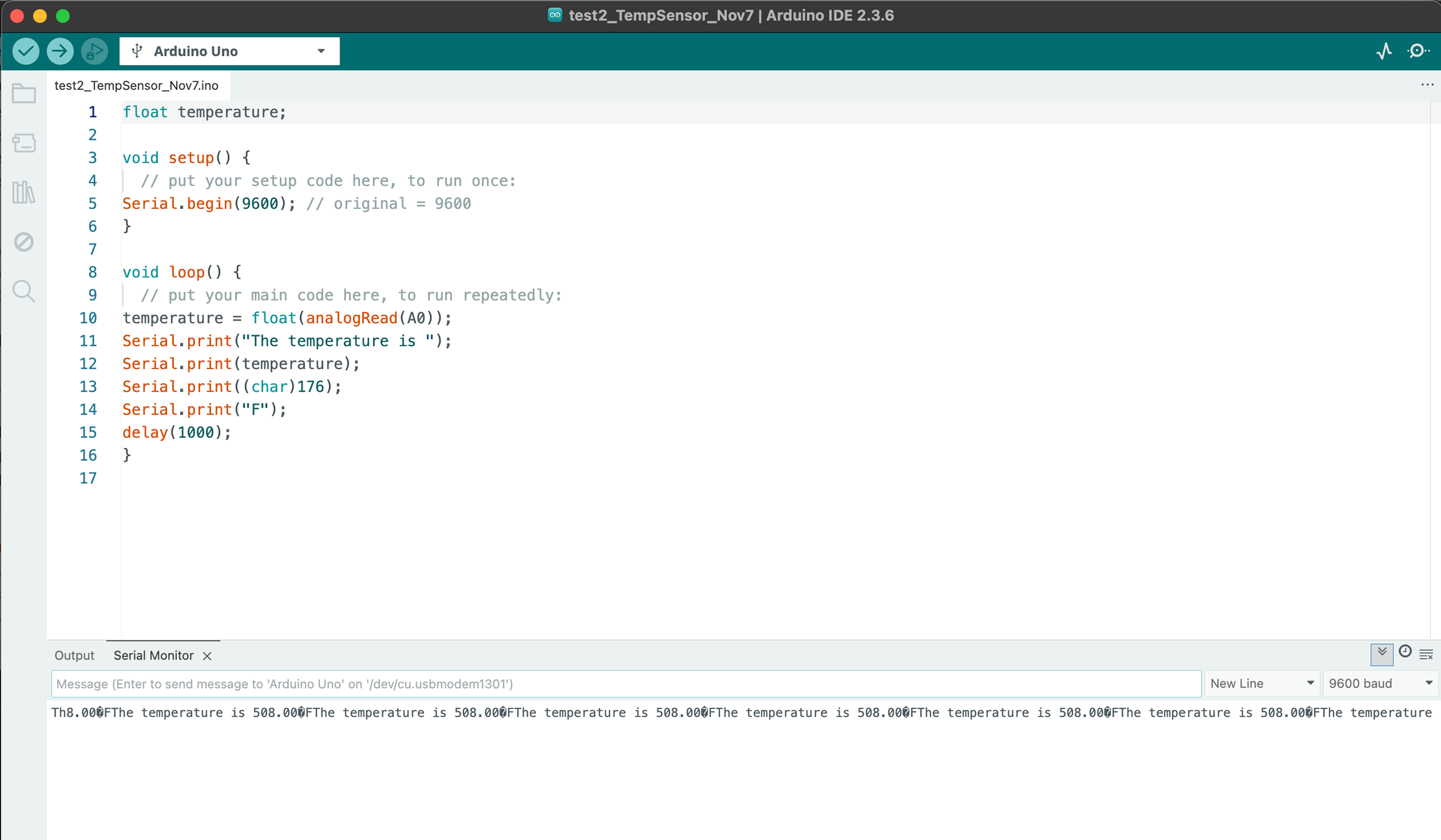This screenshot has height=840, width=1441.
Task: Clear the Serial Monitor output
Action: point(1426,654)
